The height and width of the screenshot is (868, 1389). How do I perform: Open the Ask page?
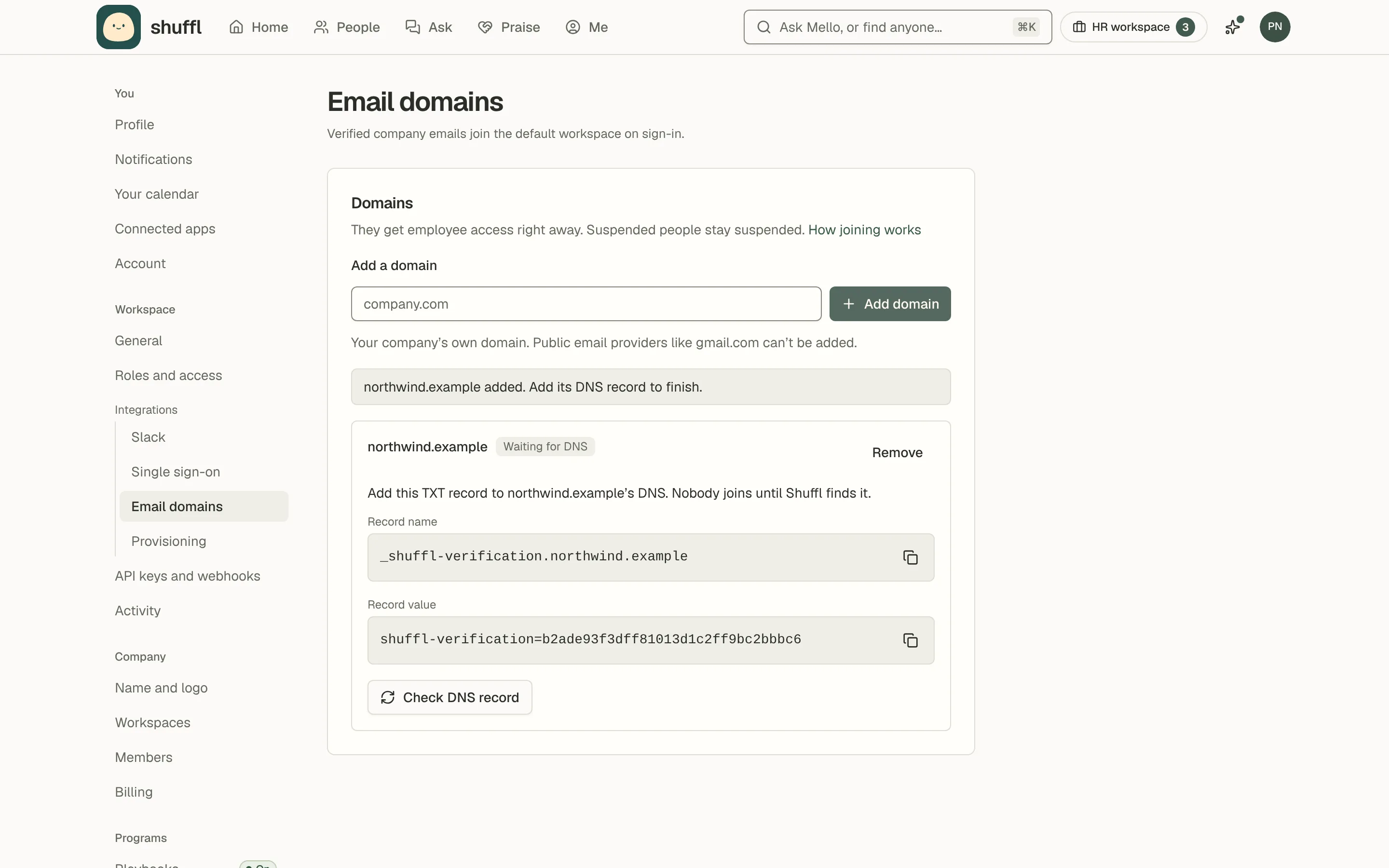click(429, 27)
